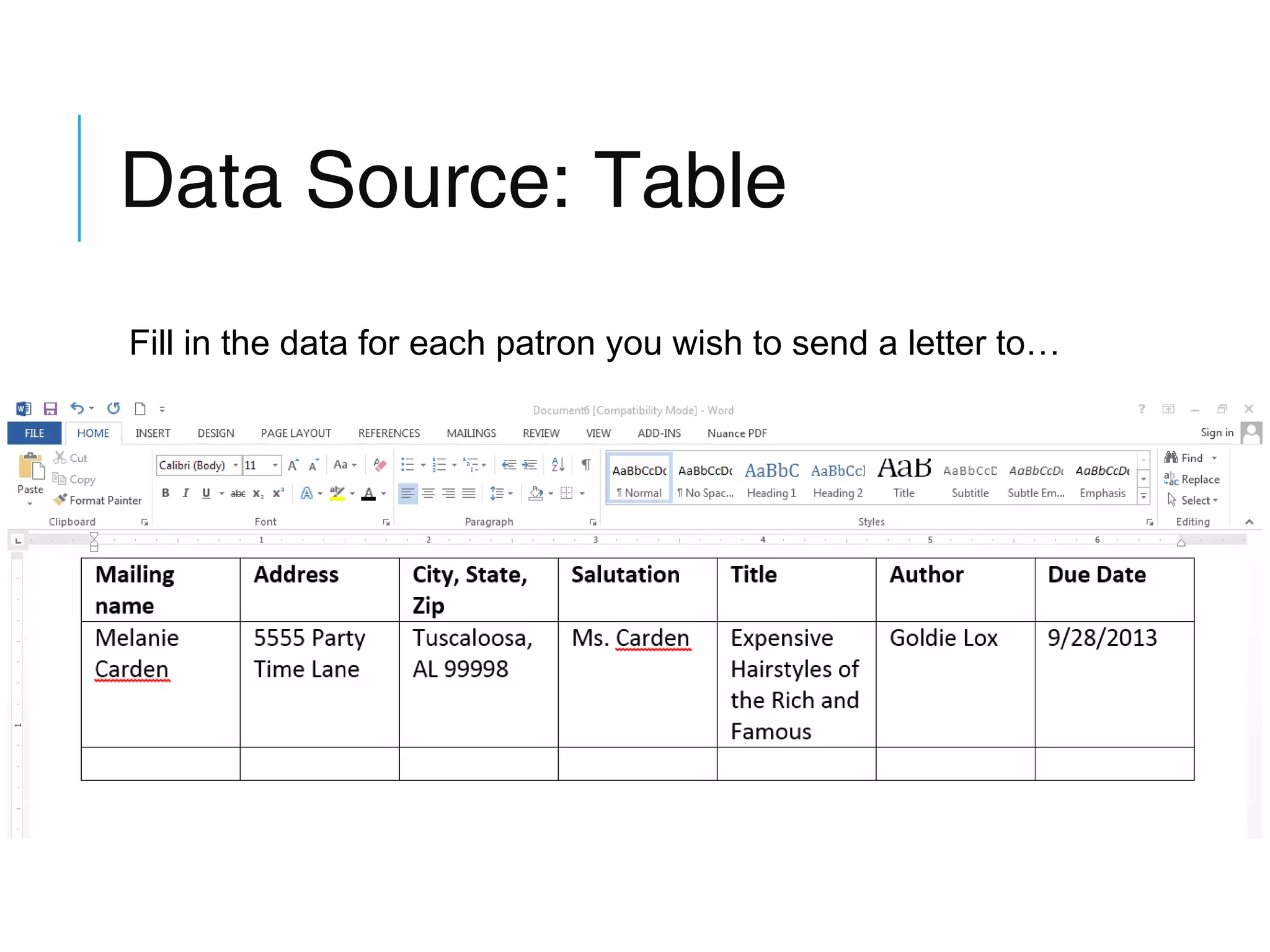Viewport: 1270px width, 952px height.
Task: Click the New blank document icon
Action: click(x=140, y=408)
